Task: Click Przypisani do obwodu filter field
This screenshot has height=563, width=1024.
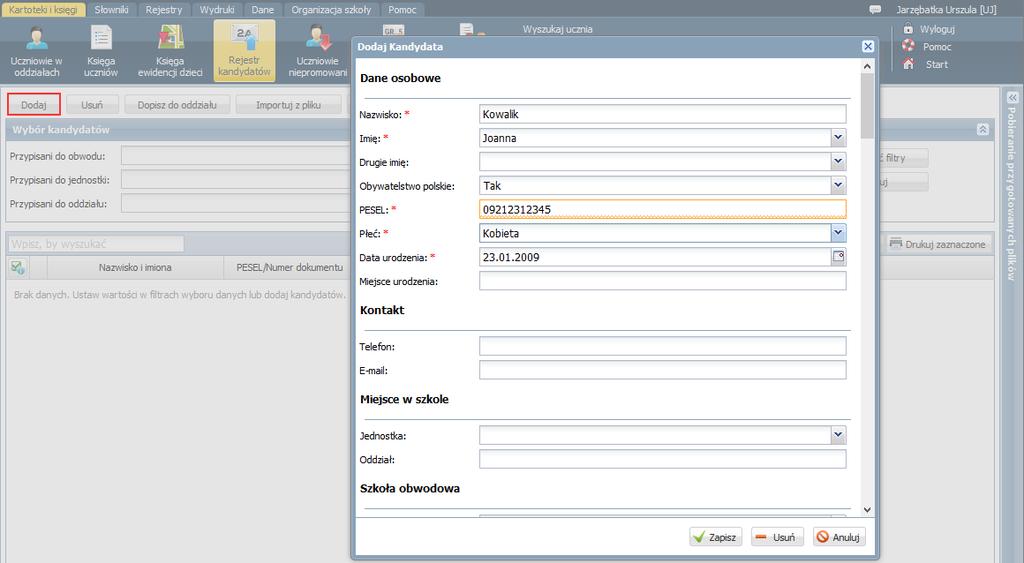Action: 235,156
